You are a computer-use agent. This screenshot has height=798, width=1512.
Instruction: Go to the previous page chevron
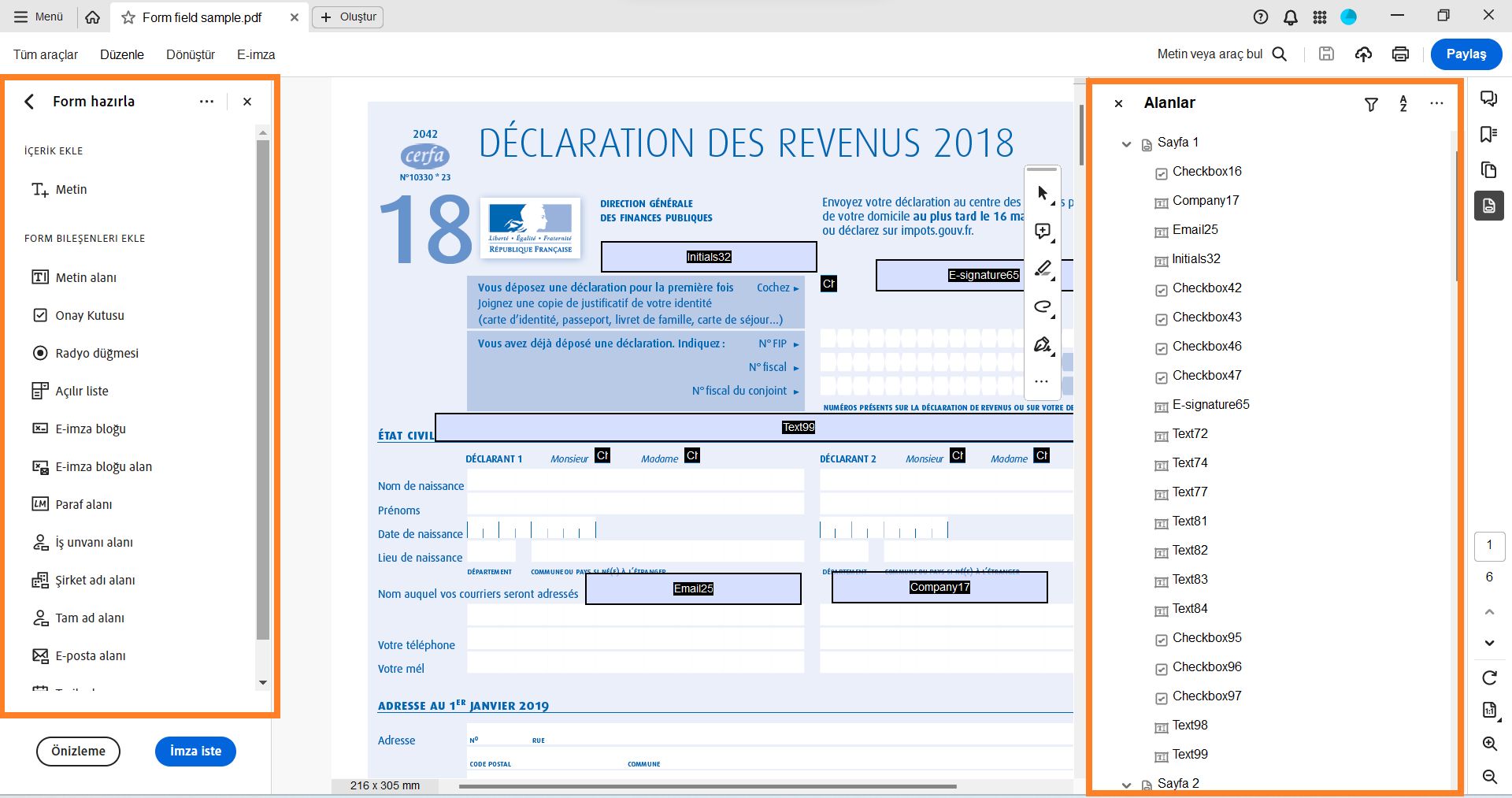point(1489,611)
